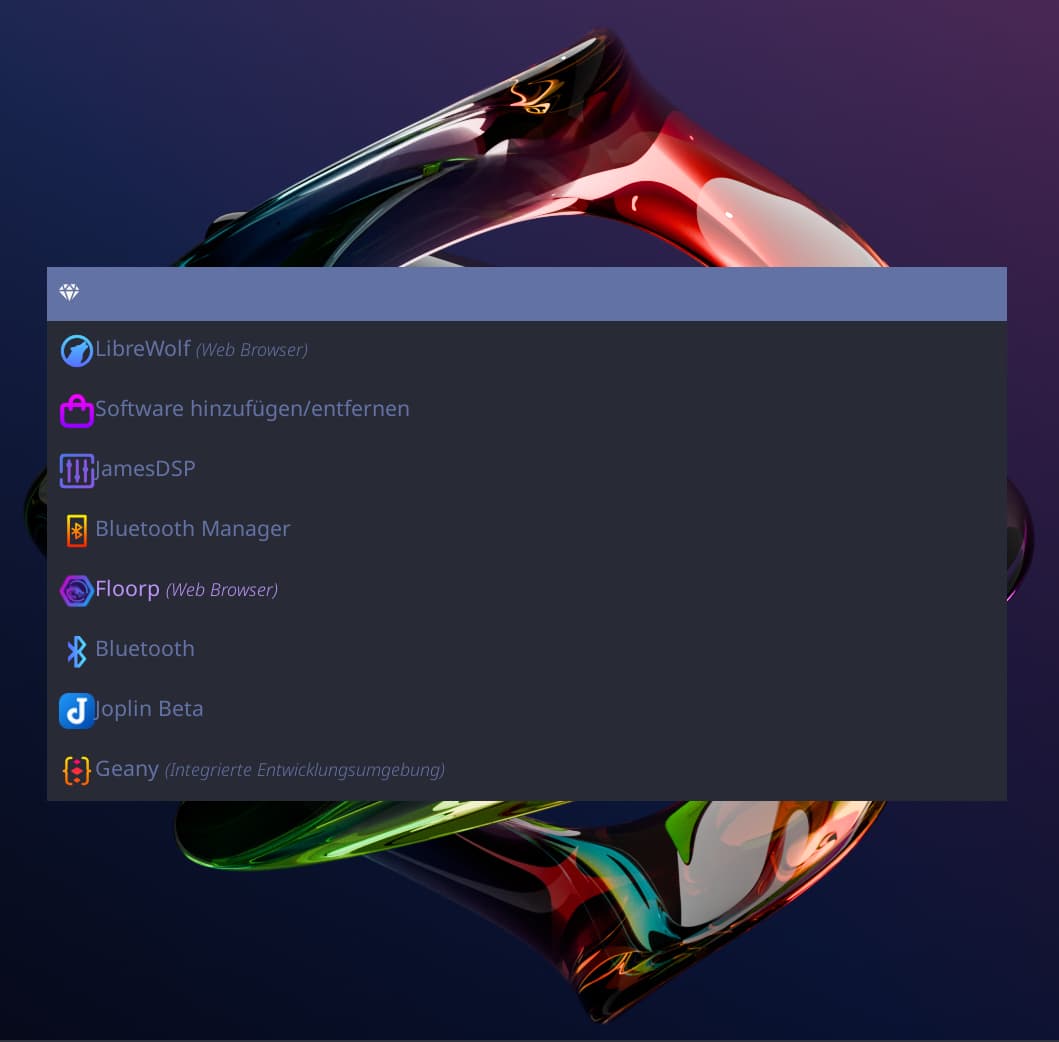The height and width of the screenshot is (1042, 1059).
Task: Click the Geany curly braces icon
Action: (x=76, y=771)
